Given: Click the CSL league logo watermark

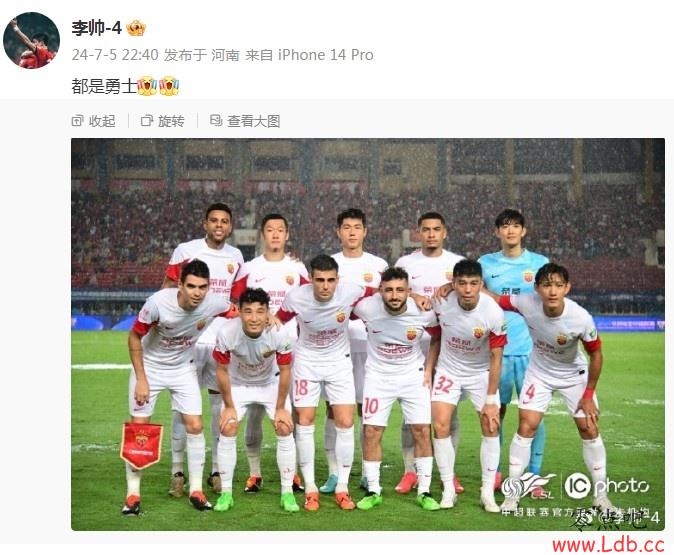Looking at the screenshot, I should (x=529, y=486).
